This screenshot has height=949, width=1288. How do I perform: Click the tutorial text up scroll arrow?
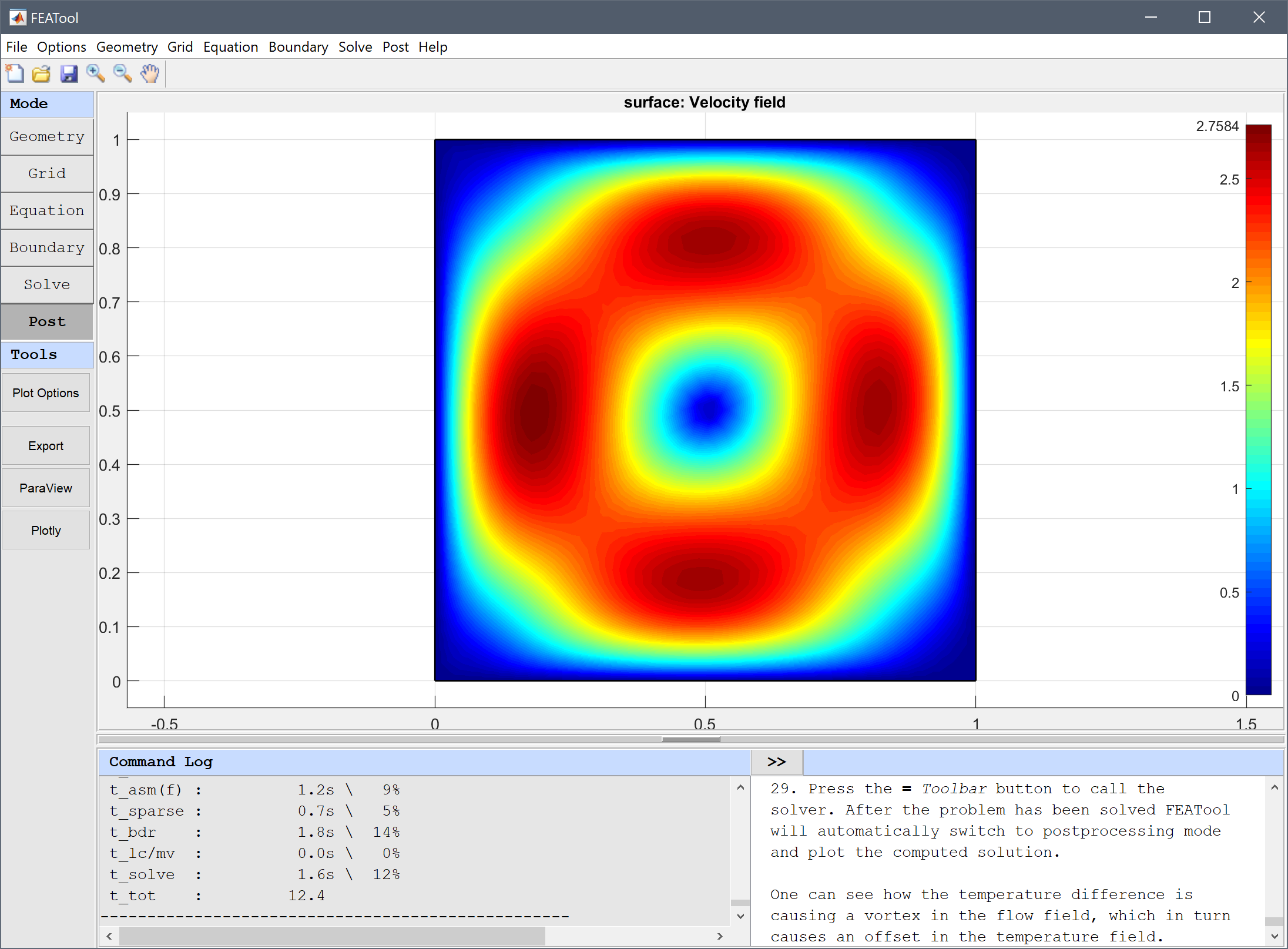(1274, 788)
